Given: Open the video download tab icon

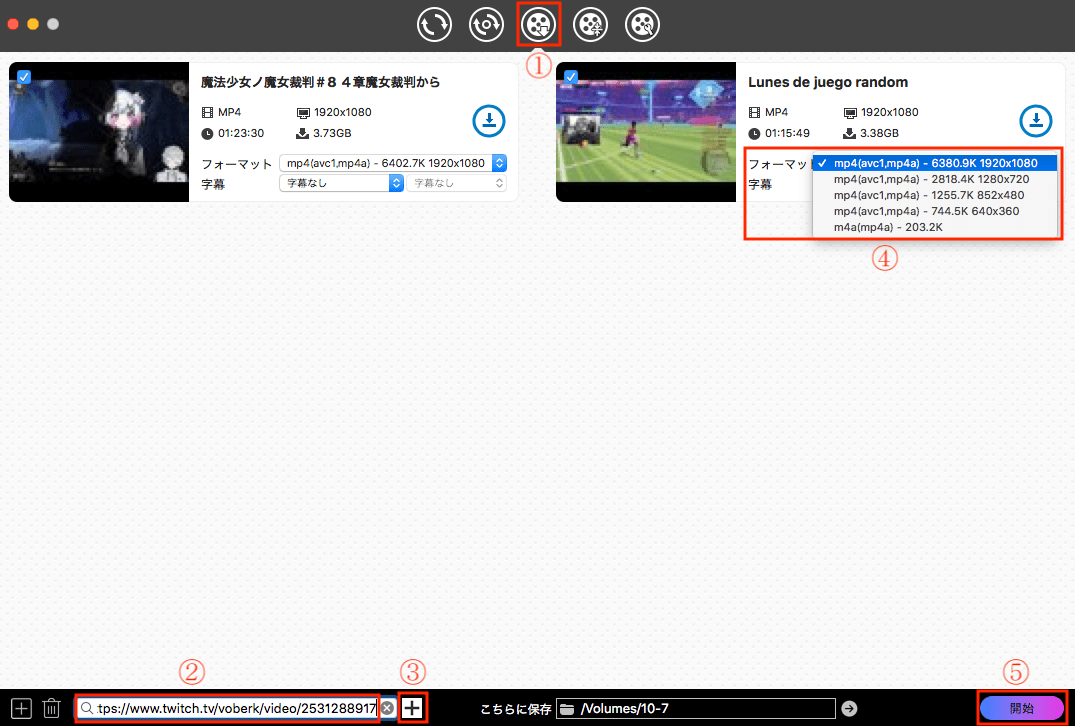Looking at the screenshot, I should tap(539, 24).
